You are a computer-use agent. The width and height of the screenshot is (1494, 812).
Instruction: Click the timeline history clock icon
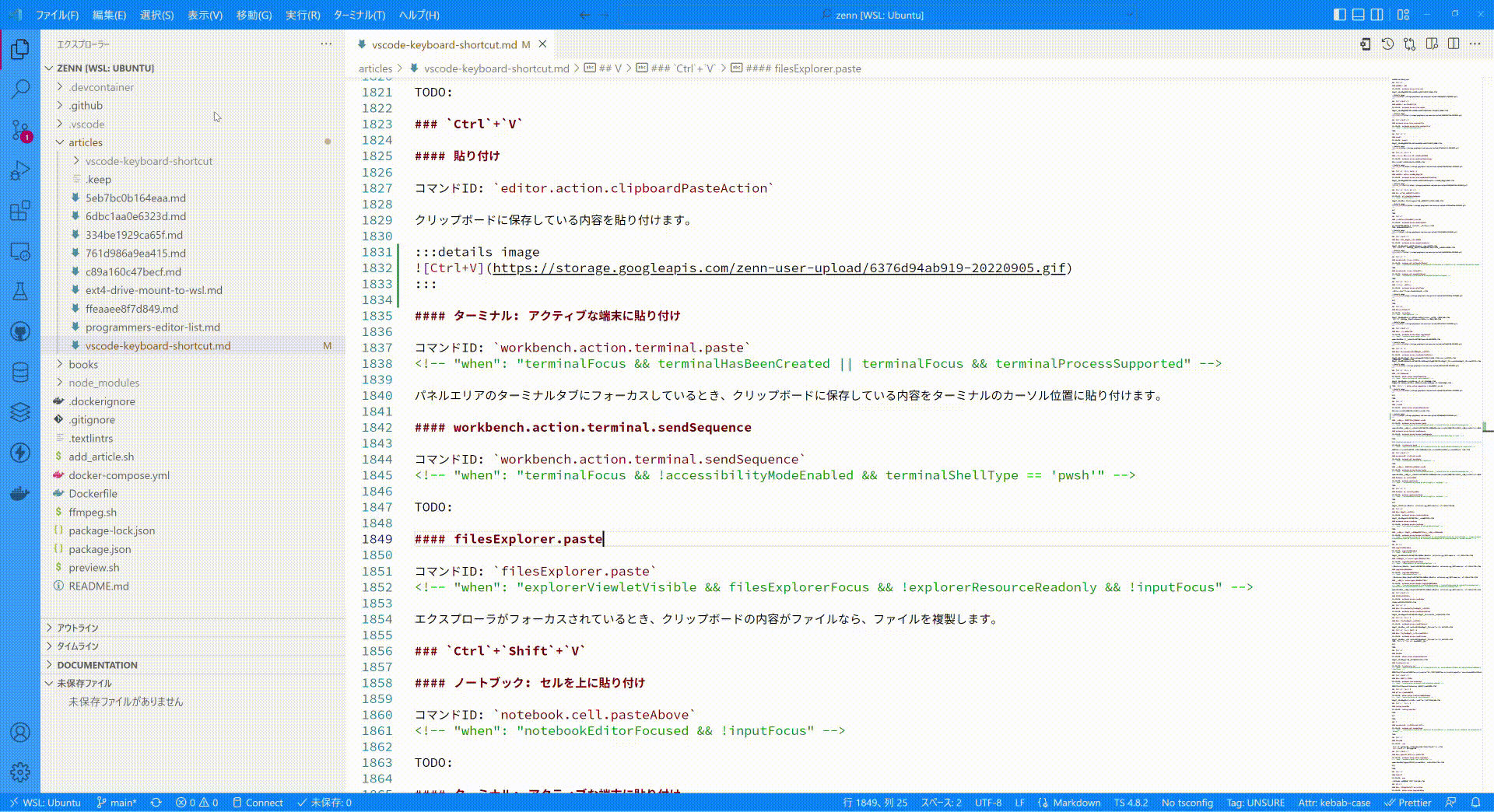click(x=1387, y=44)
